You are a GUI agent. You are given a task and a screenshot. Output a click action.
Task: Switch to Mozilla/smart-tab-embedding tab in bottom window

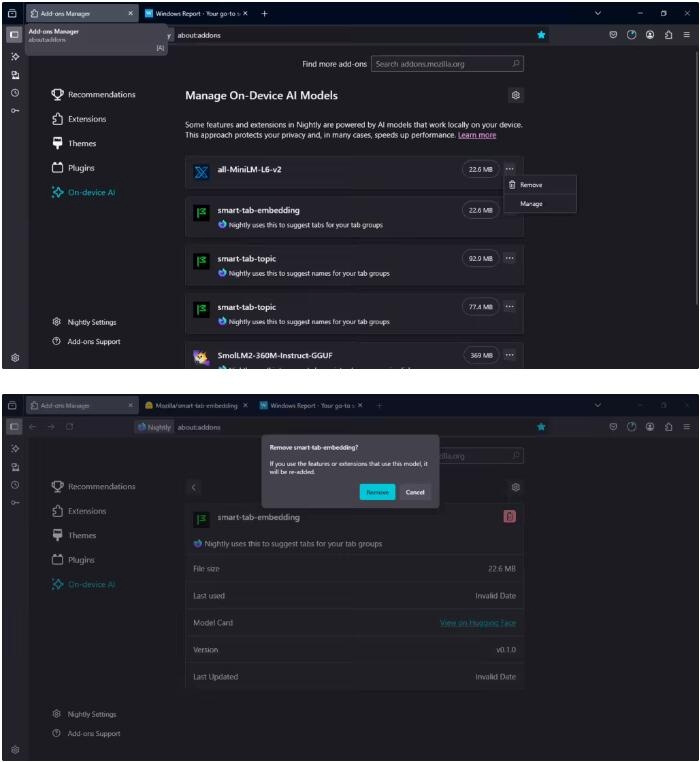coord(196,405)
